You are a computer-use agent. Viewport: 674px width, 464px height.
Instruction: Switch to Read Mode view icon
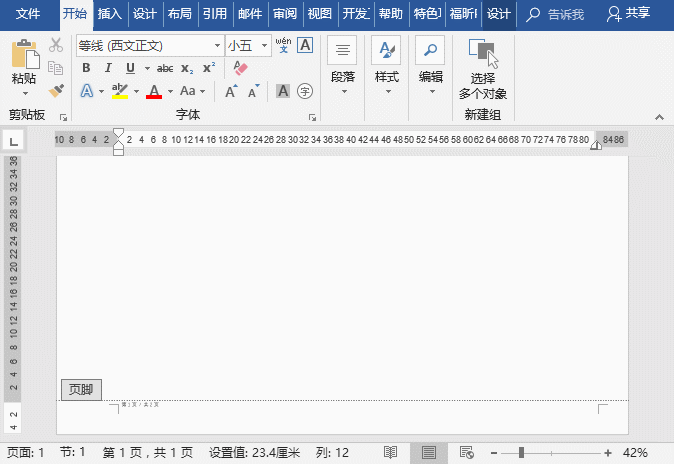[390, 452]
